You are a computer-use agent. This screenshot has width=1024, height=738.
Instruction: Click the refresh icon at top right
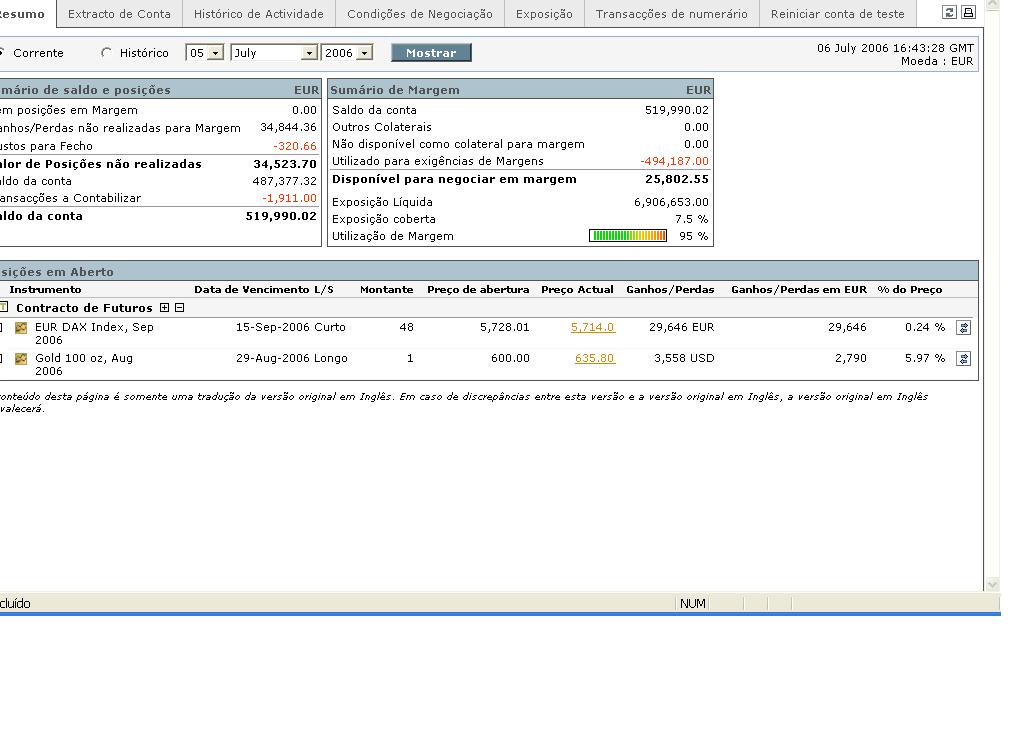tap(950, 13)
